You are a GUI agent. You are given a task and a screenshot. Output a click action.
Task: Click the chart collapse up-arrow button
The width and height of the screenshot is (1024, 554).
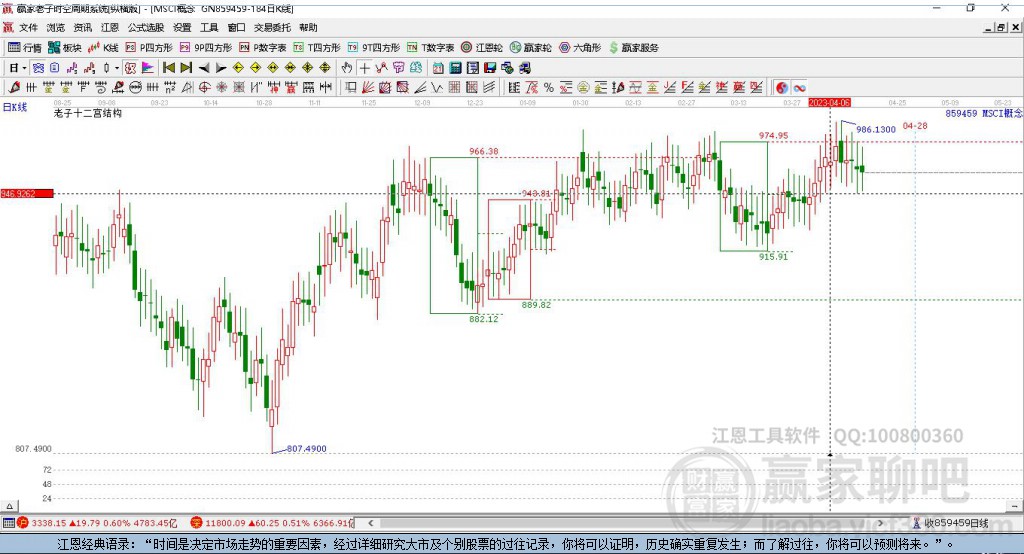click(x=9, y=506)
